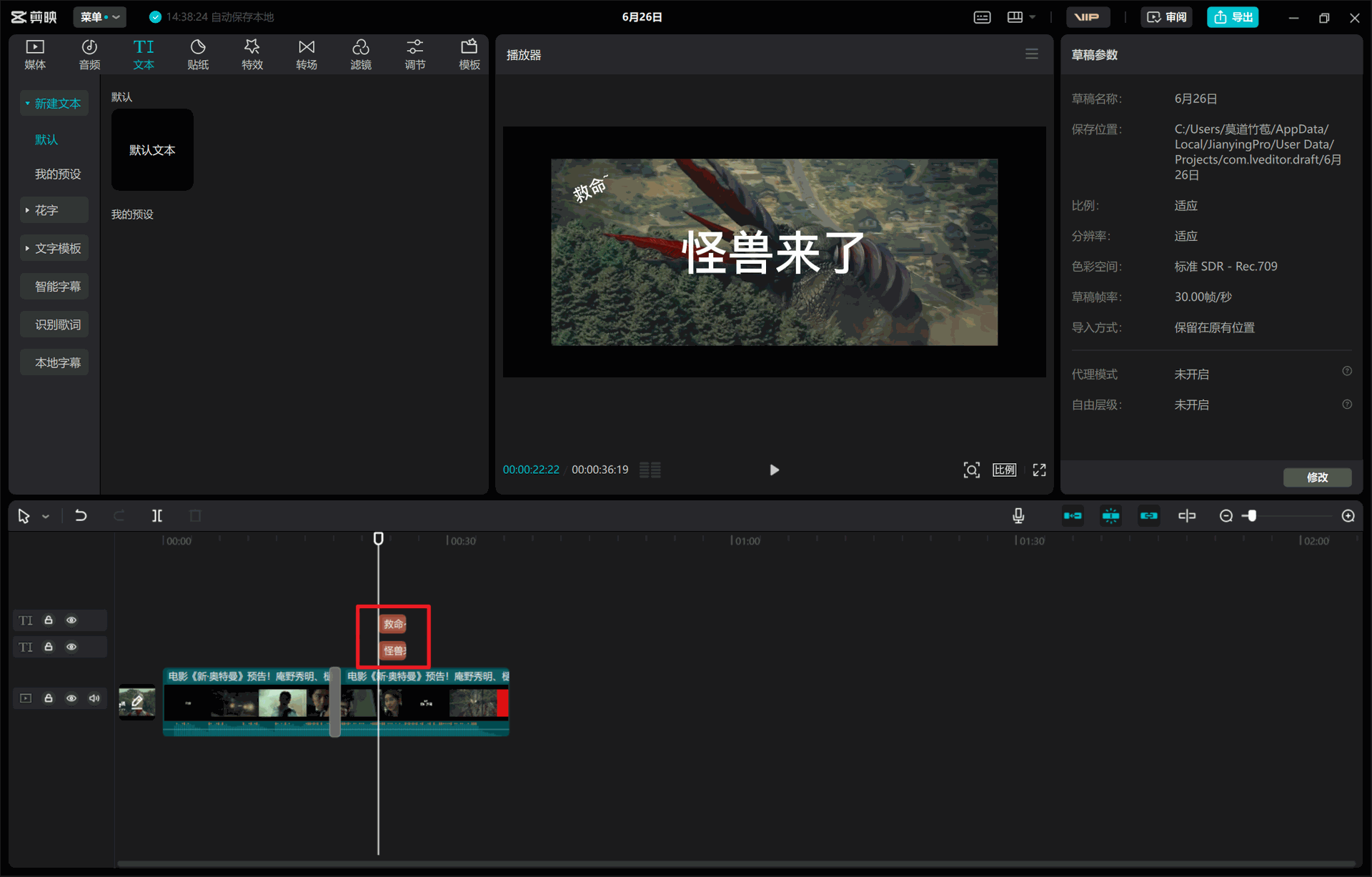Open the layout switcher icon
The width and height of the screenshot is (1372, 877).
coord(1015,17)
